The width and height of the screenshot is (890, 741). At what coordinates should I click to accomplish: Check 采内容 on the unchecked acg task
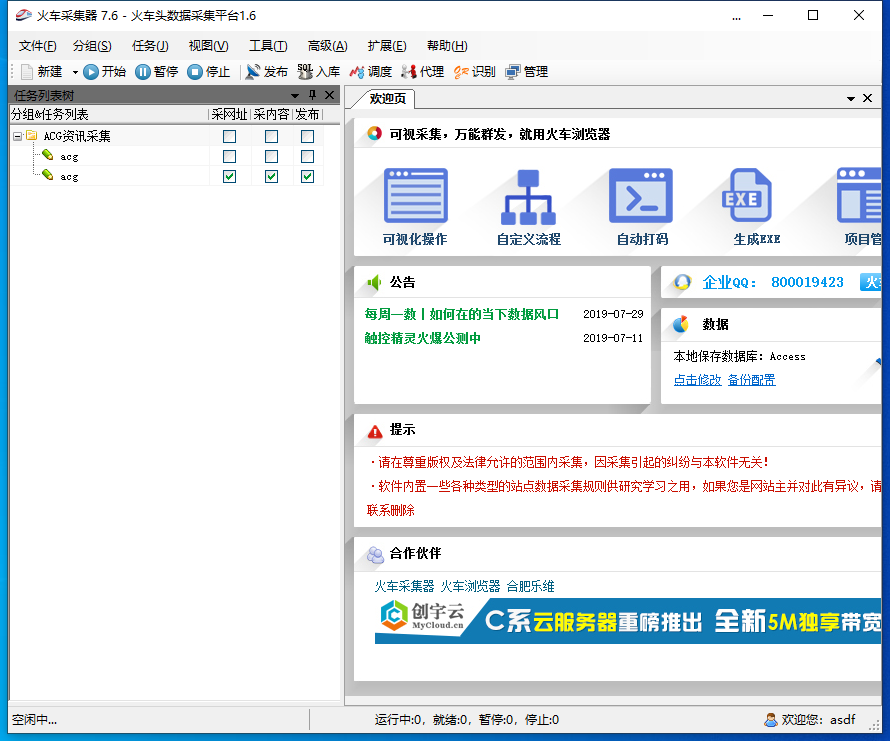point(271,156)
